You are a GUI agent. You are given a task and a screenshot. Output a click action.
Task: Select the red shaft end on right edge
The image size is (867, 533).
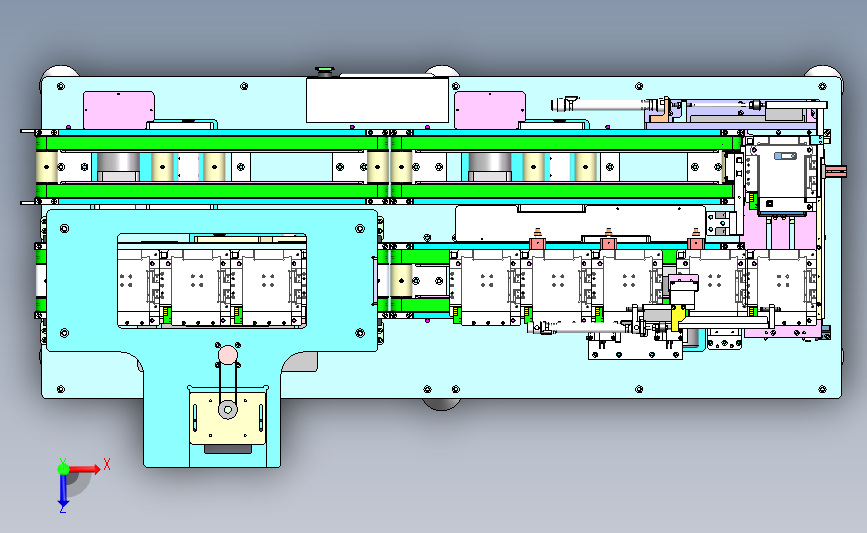click(835, 171)
